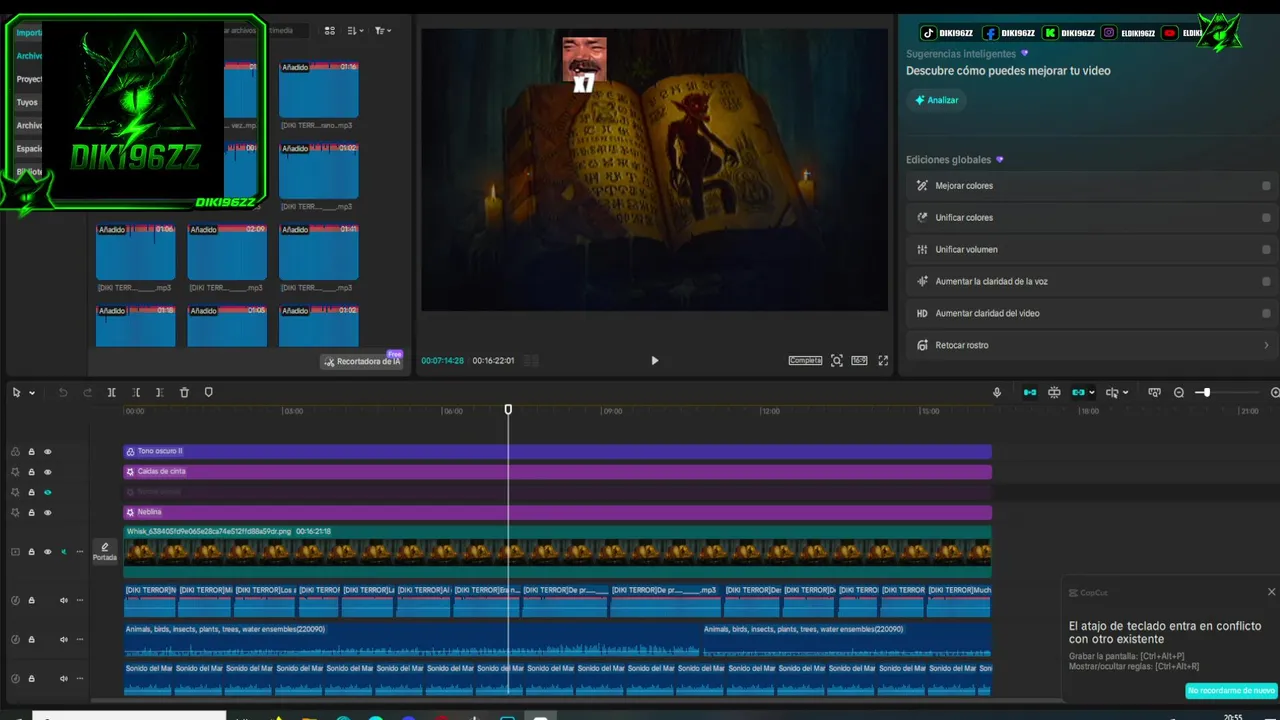Click the Analizar button
The width and height of the screenshot is (1280, 720).
tap(936, 100)
